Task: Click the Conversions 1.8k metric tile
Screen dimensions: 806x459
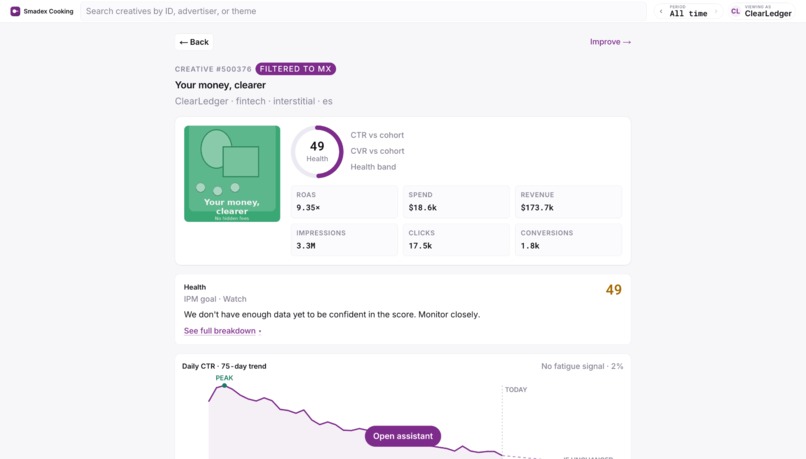Action: tap(569, 240)
